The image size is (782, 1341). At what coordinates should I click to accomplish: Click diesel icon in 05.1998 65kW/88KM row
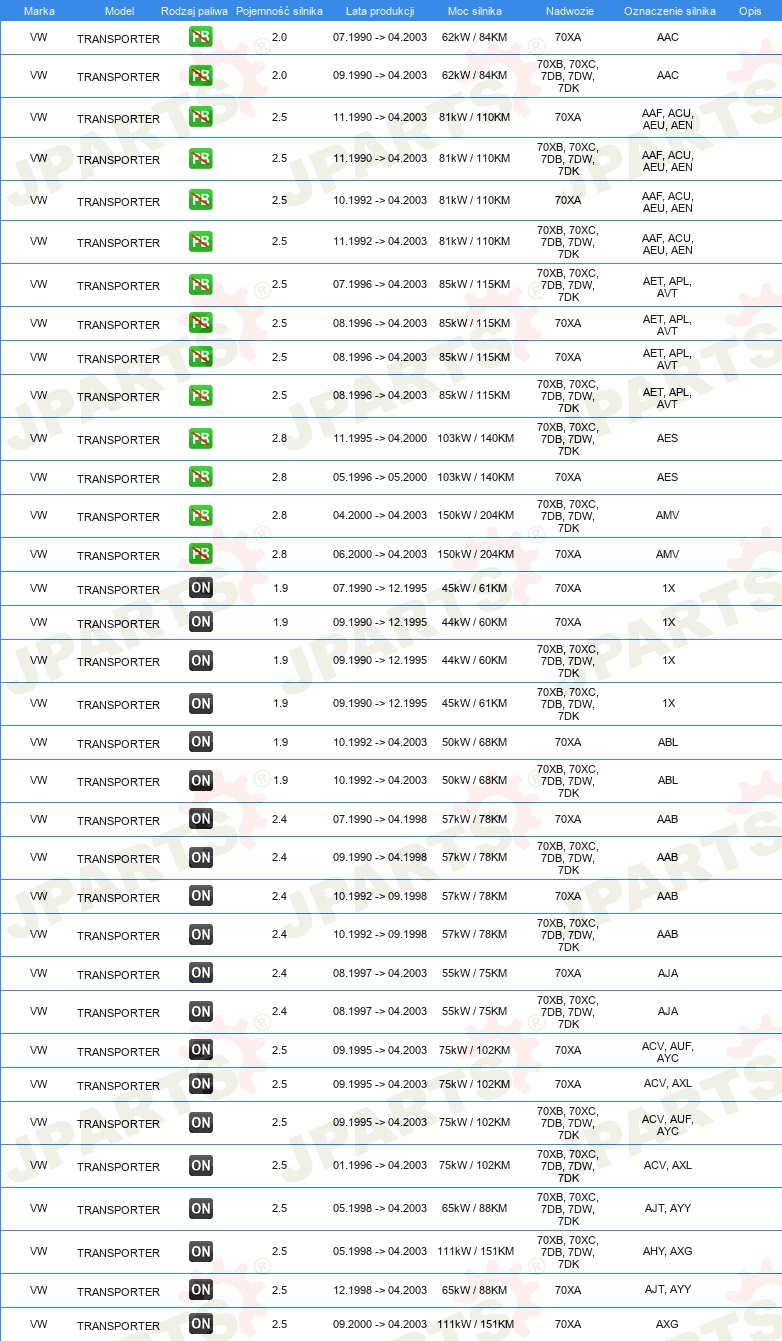[200, 1208]
